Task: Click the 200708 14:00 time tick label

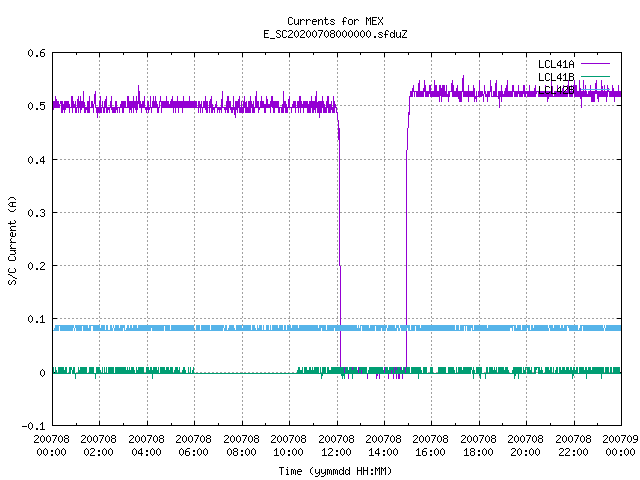Action: point(383,446)
